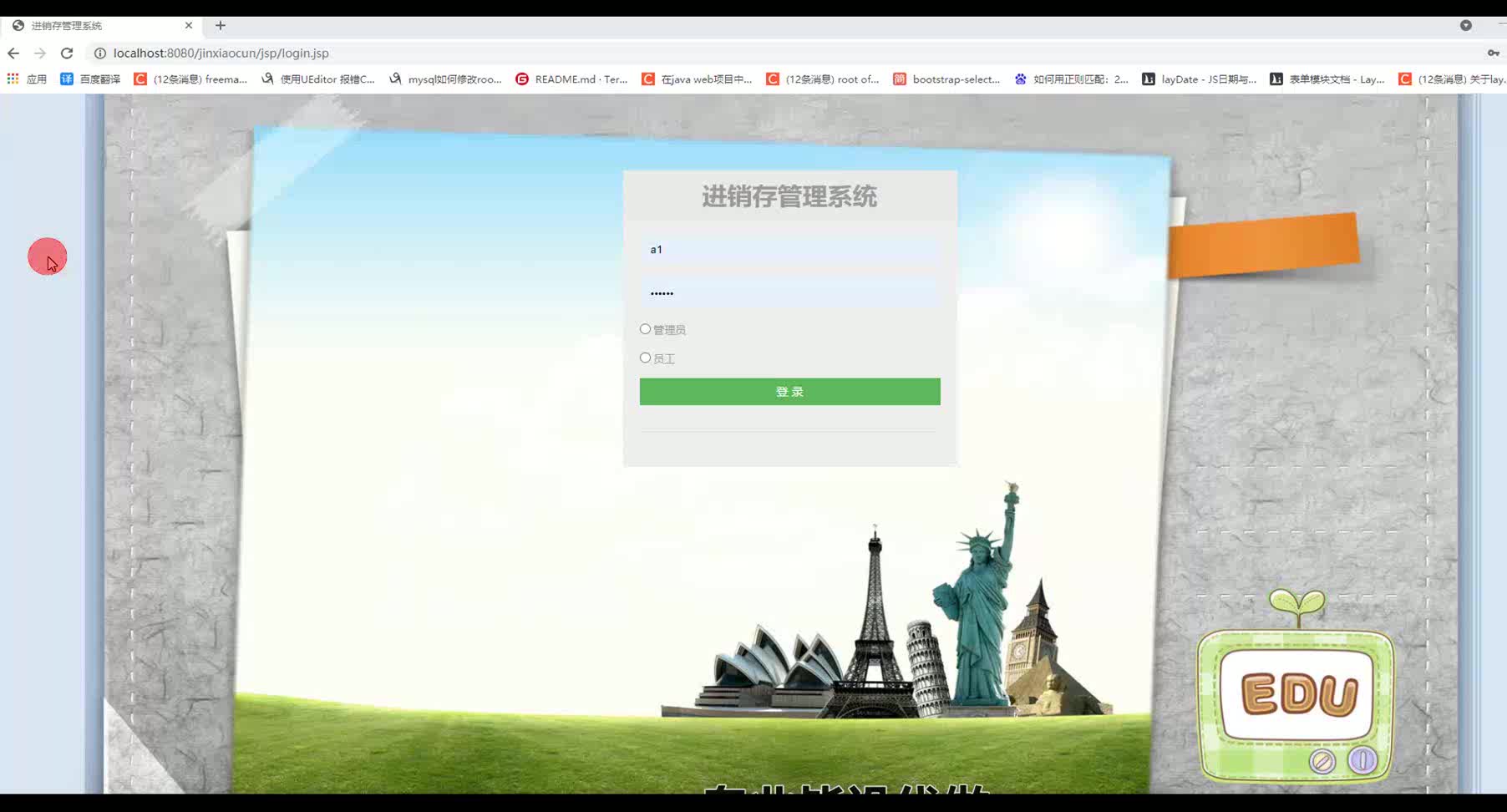This screenshot has height=812, width=1507.
Task: Go forward to the next page
Action: point(40,53)
